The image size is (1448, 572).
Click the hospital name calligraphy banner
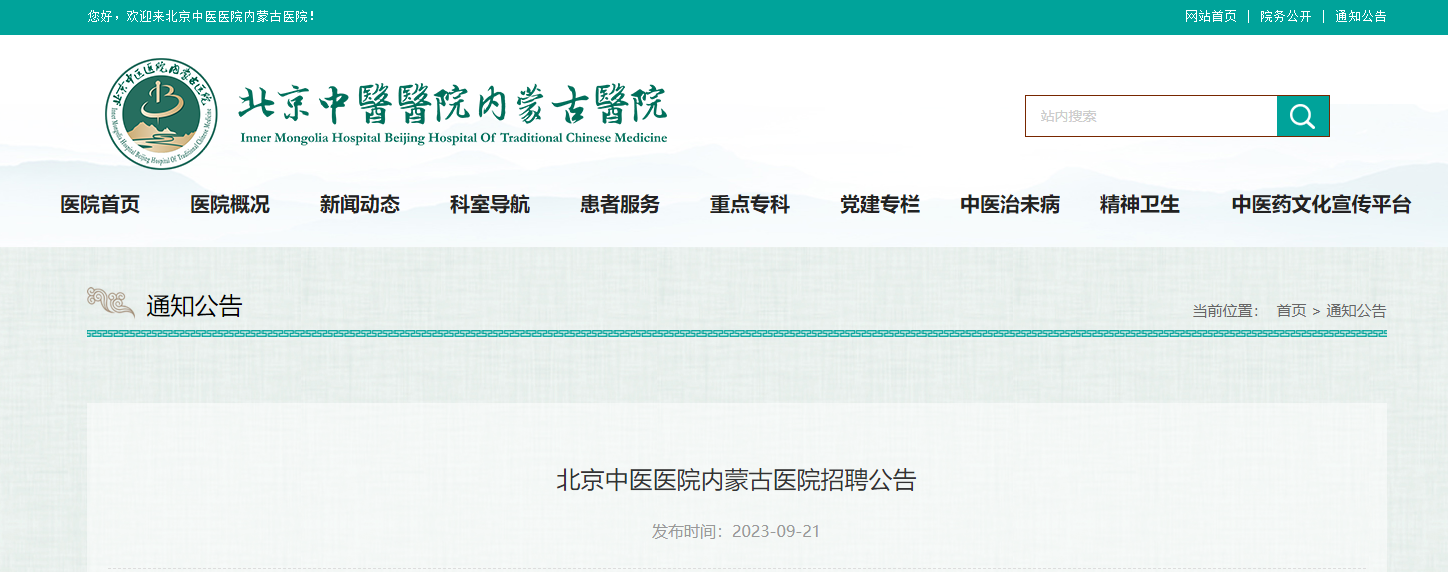coord(453,113)
